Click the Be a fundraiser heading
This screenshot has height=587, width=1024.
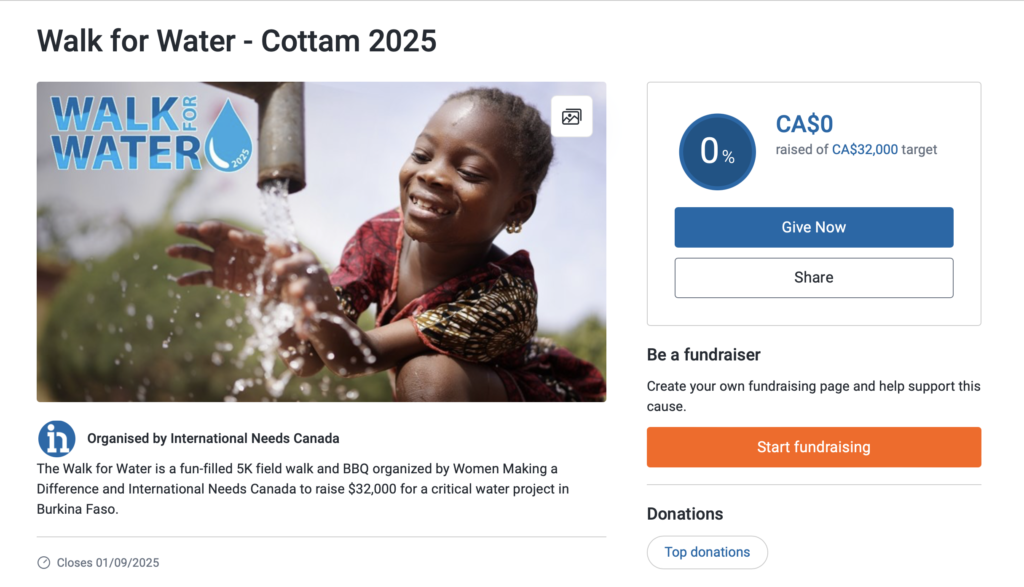704,355
